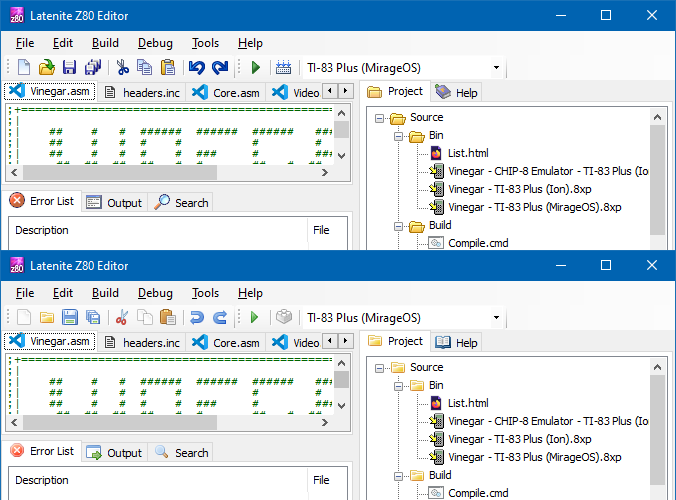Show Output tab in bottom window
Image resolution: width=676 pixels, height=500 pixels.
(114, 453)
